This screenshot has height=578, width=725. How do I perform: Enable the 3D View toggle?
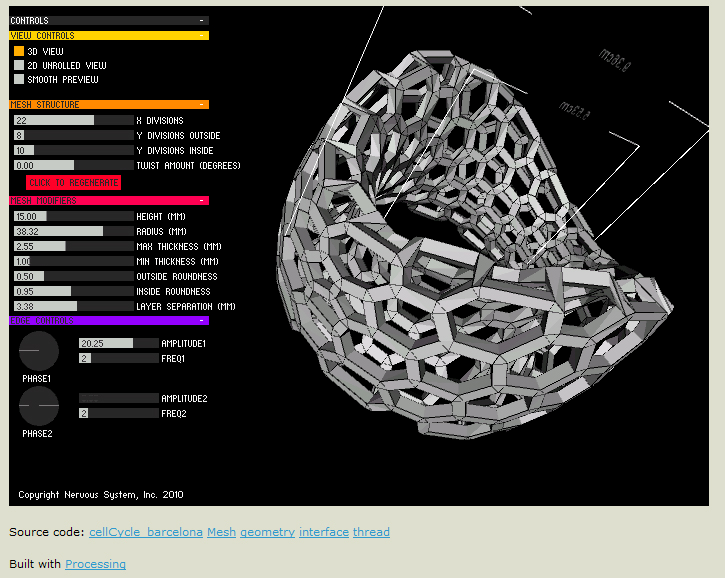19,51
